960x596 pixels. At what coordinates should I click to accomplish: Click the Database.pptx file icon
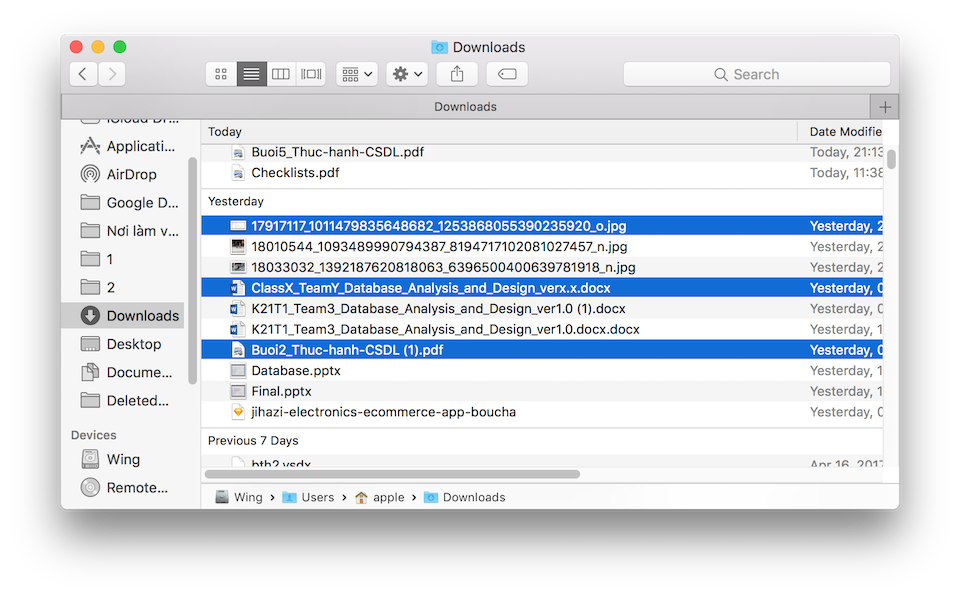pyautogui.click(x=238, y=371)
